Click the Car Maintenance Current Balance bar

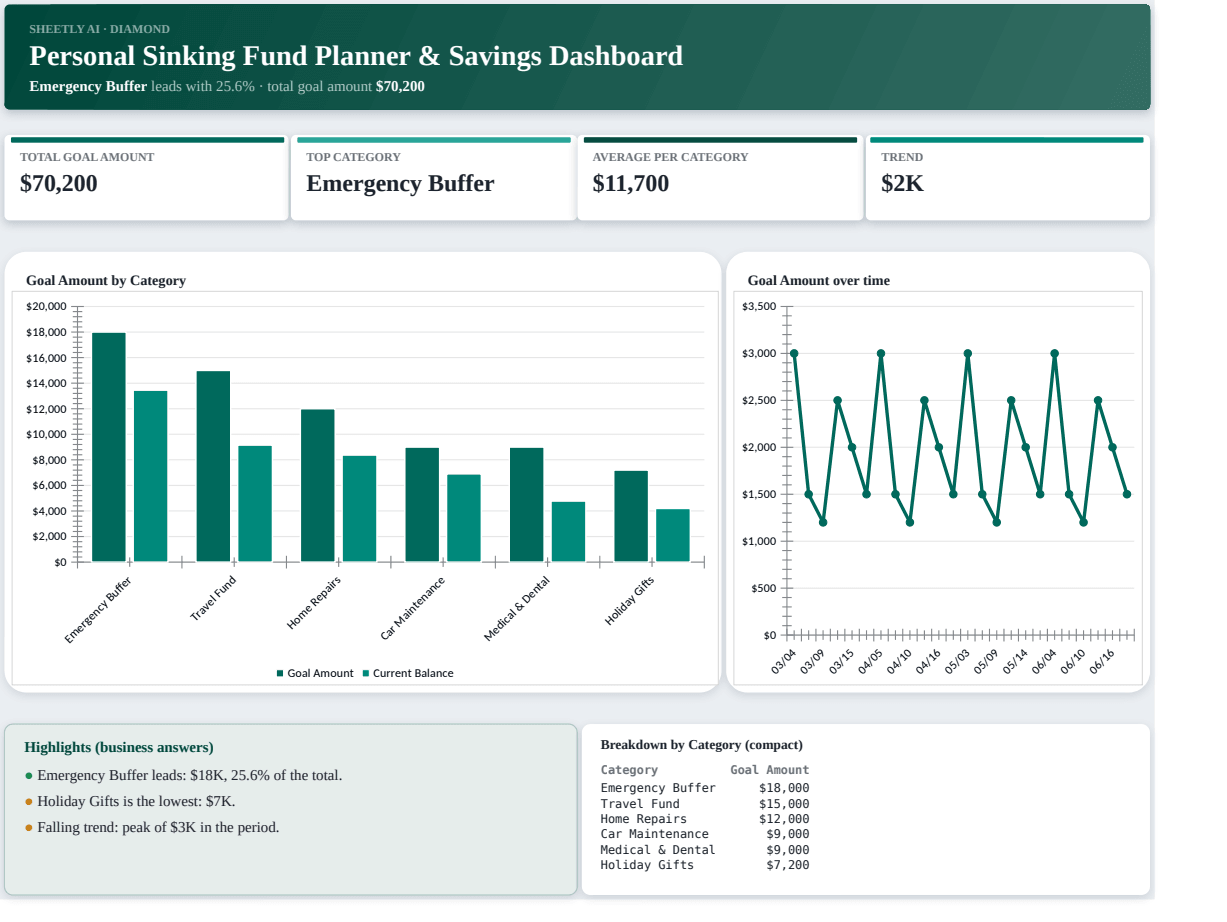(464, 518)
